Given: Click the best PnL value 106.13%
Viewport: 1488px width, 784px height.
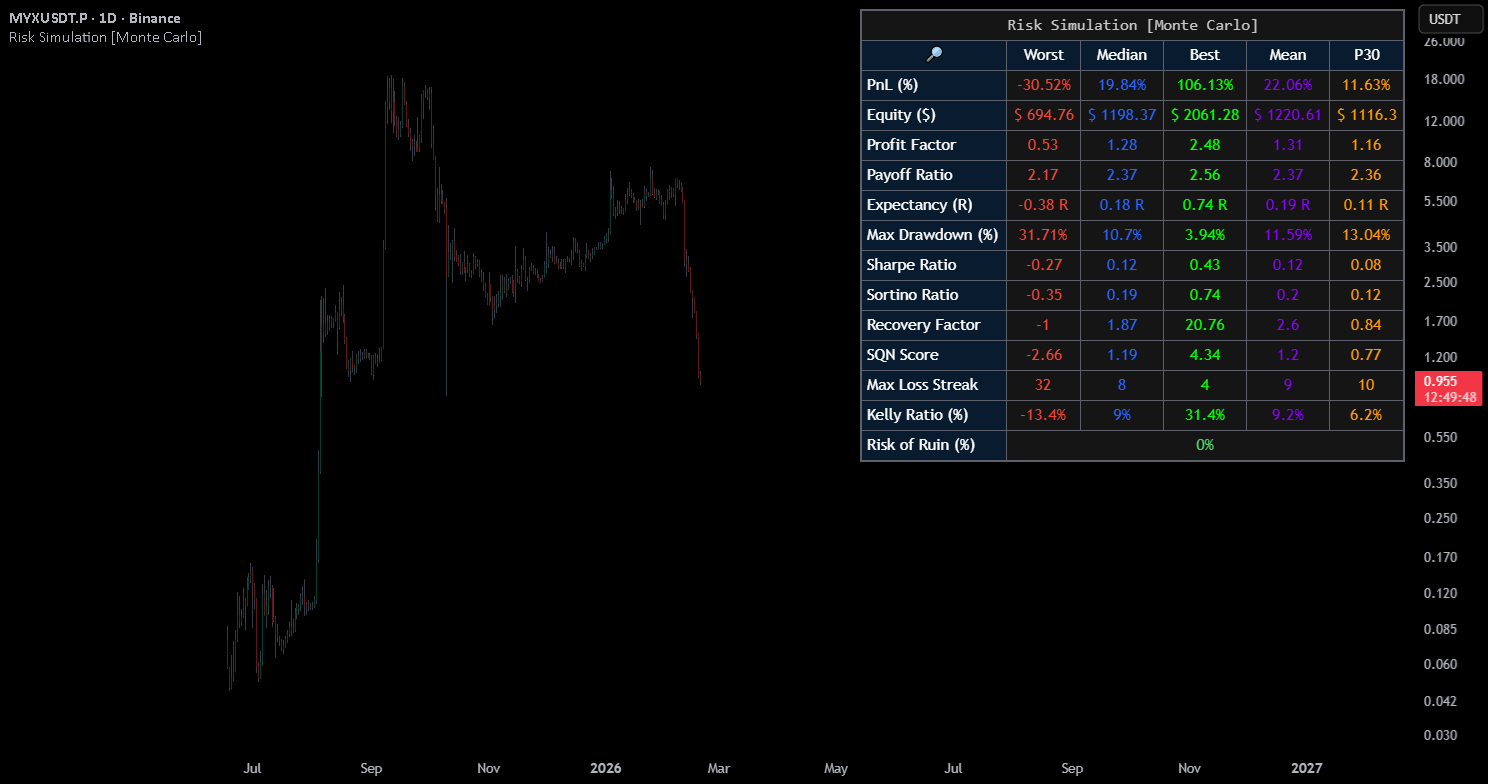Looking at the screenshot, I should coord(1205,85).
